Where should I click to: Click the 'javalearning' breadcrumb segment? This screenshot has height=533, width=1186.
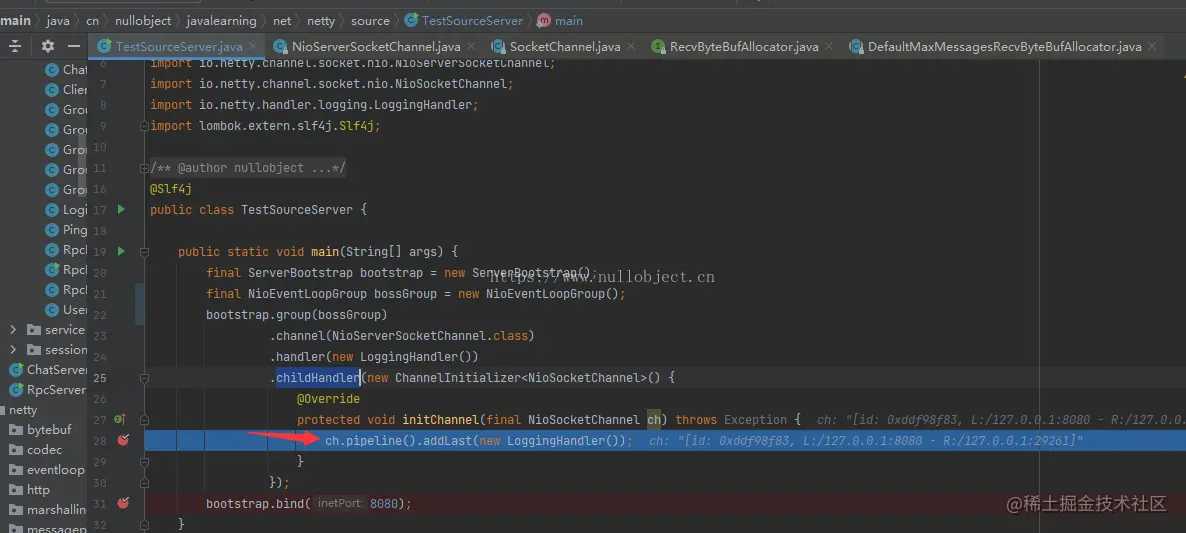(x=222, y=20)
